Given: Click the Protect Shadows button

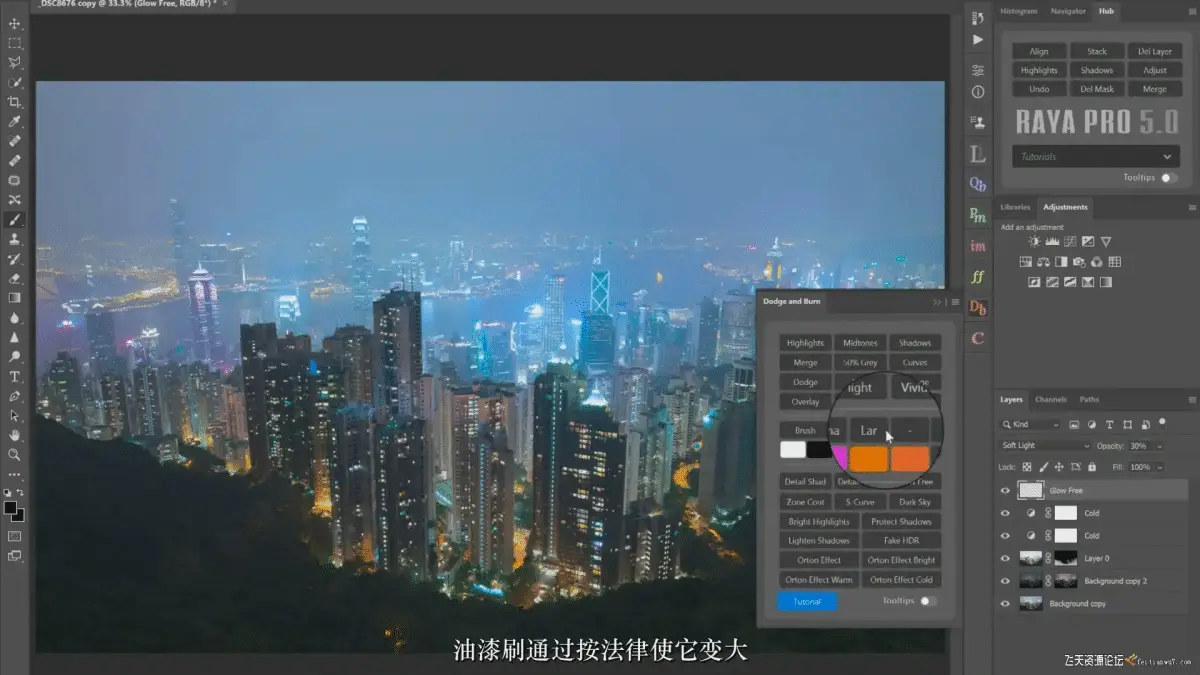Looking at the screenshot, I should coord(901,521).
